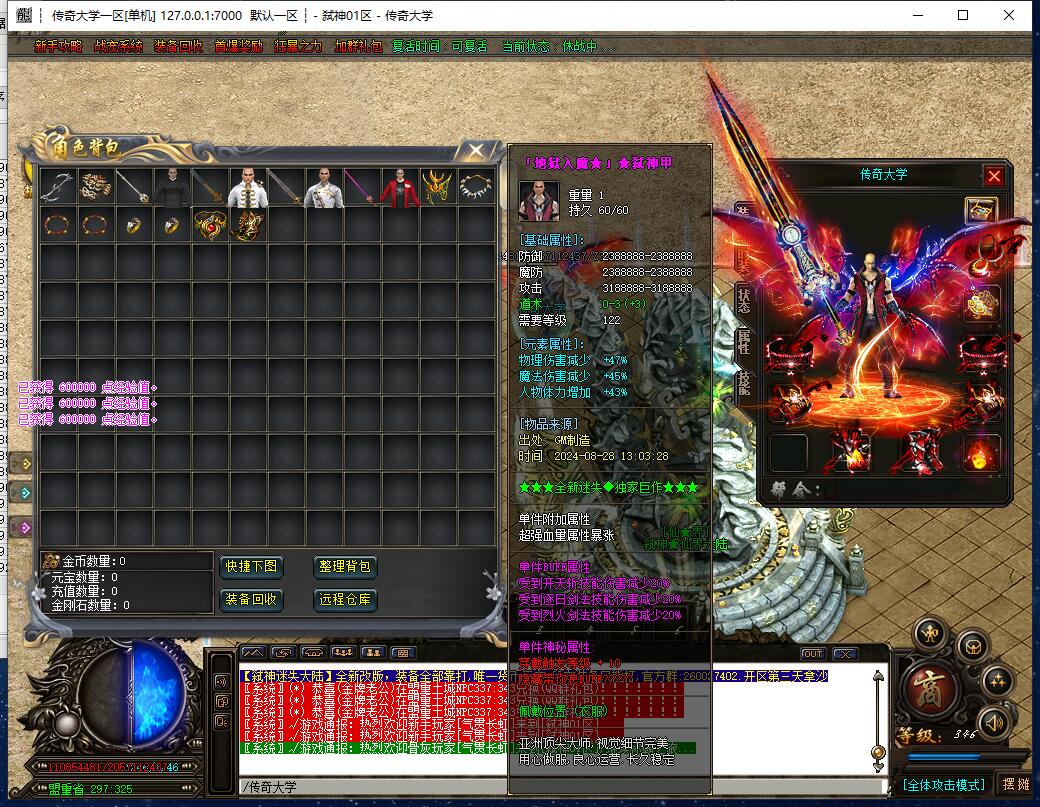This screenshot has height=807, width=1040.
Task: Select the silver staff item in the backpack
Action: tap(133, 187)
